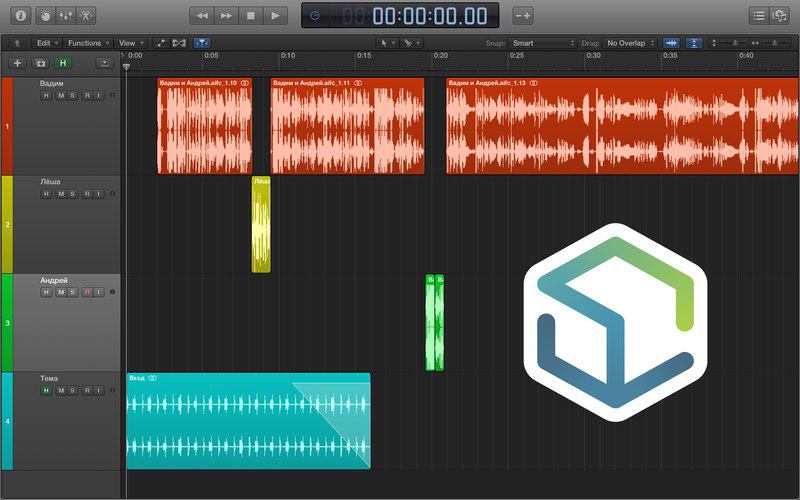Click the Fast Forward transport button
800x500 pixels.
pos(226,16)
